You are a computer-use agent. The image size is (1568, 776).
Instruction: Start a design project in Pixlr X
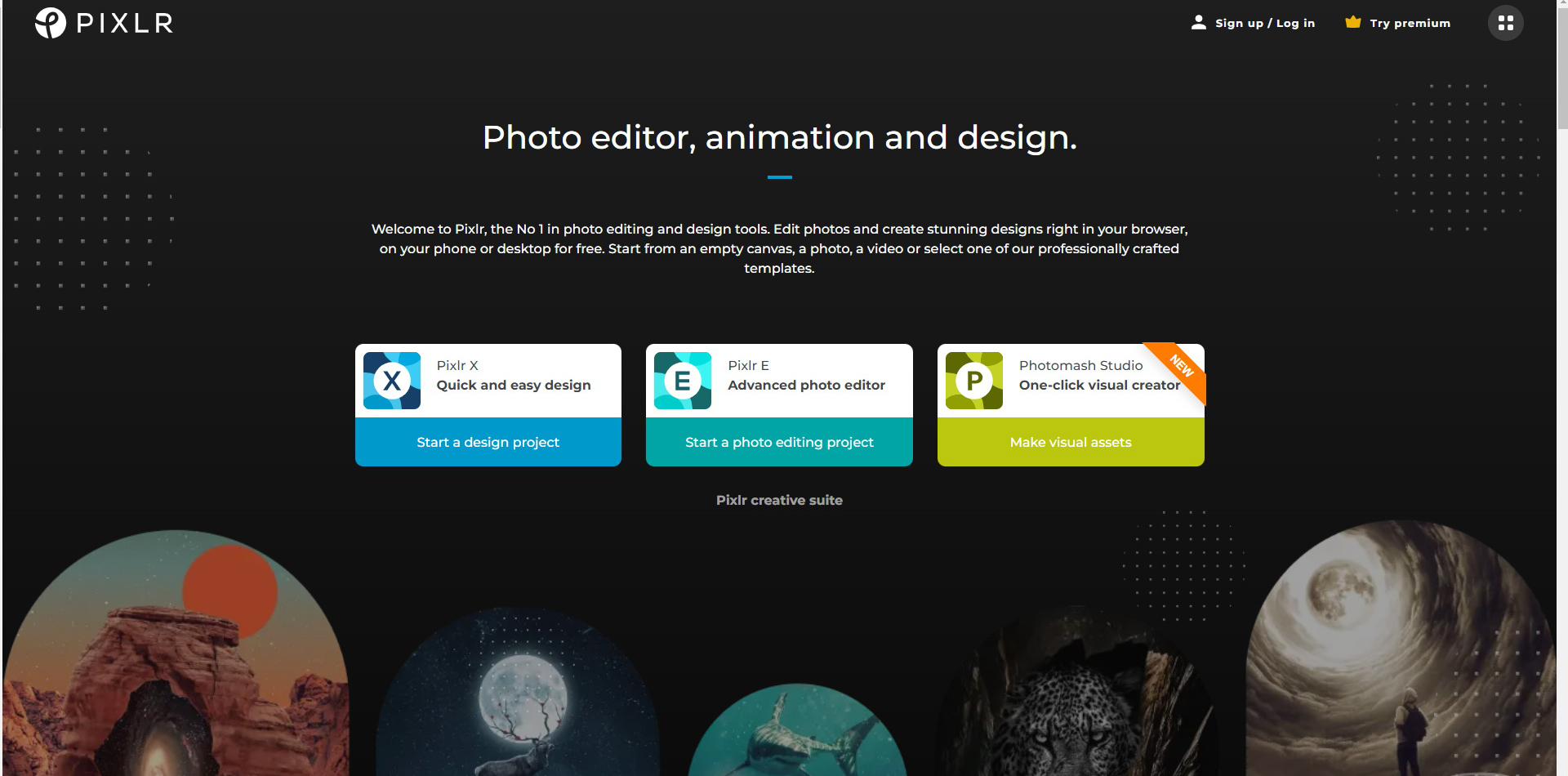coord(488,442)
